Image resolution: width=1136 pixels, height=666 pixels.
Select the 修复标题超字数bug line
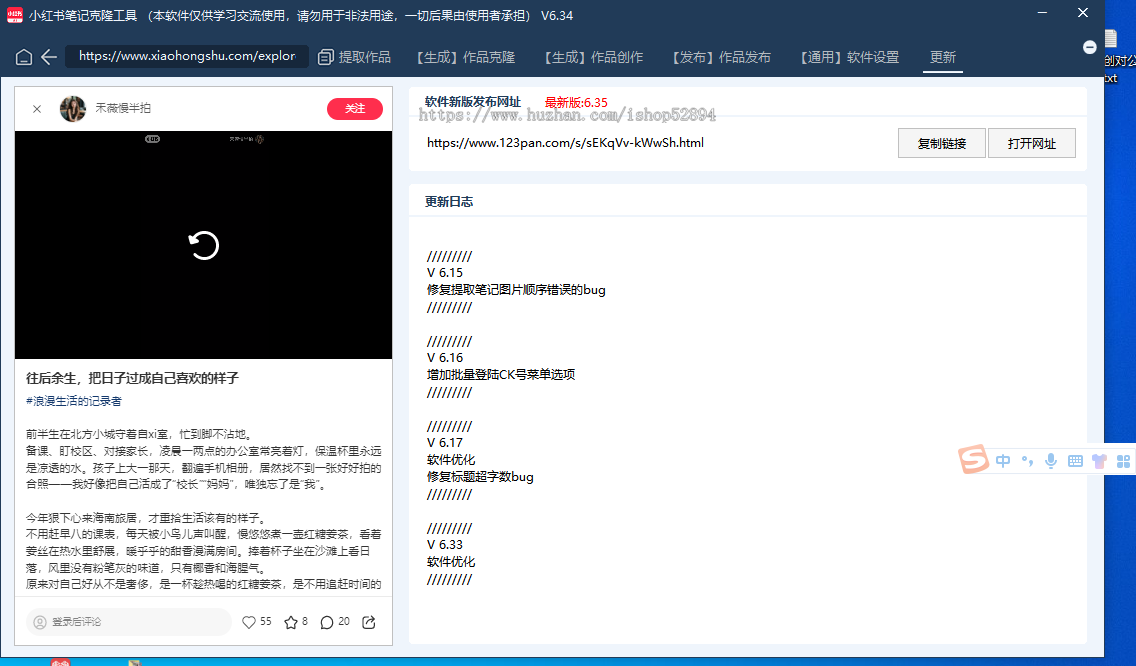tap(480, 477)
